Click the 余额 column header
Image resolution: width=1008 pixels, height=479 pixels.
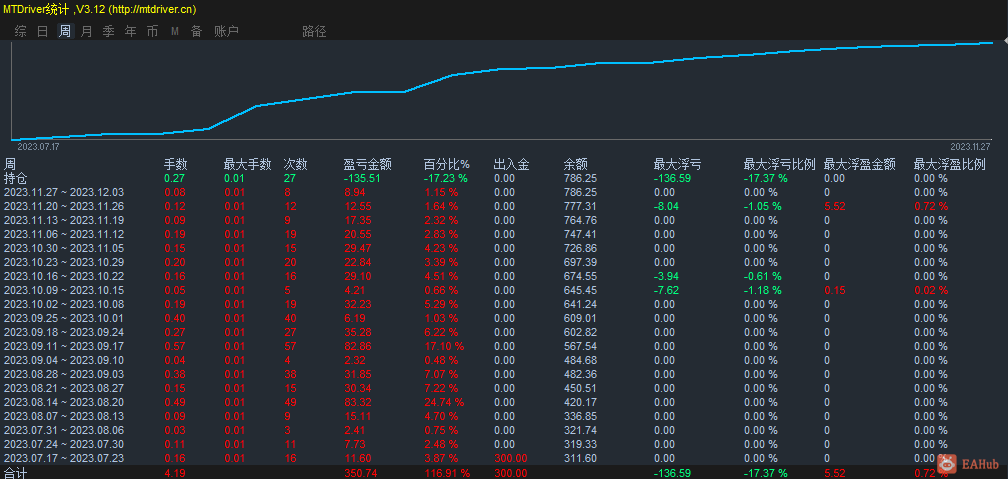[x=575, y=164]
